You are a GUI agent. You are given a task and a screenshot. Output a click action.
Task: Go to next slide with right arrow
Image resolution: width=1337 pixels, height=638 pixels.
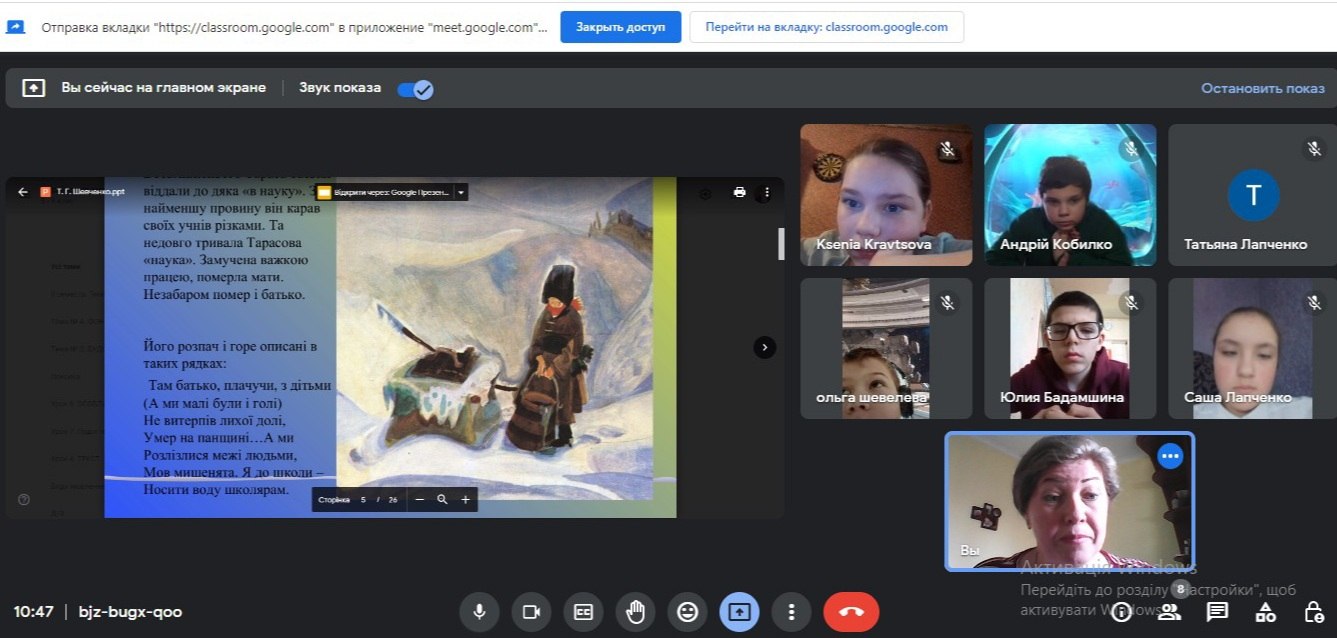click(x=764, y=347)
